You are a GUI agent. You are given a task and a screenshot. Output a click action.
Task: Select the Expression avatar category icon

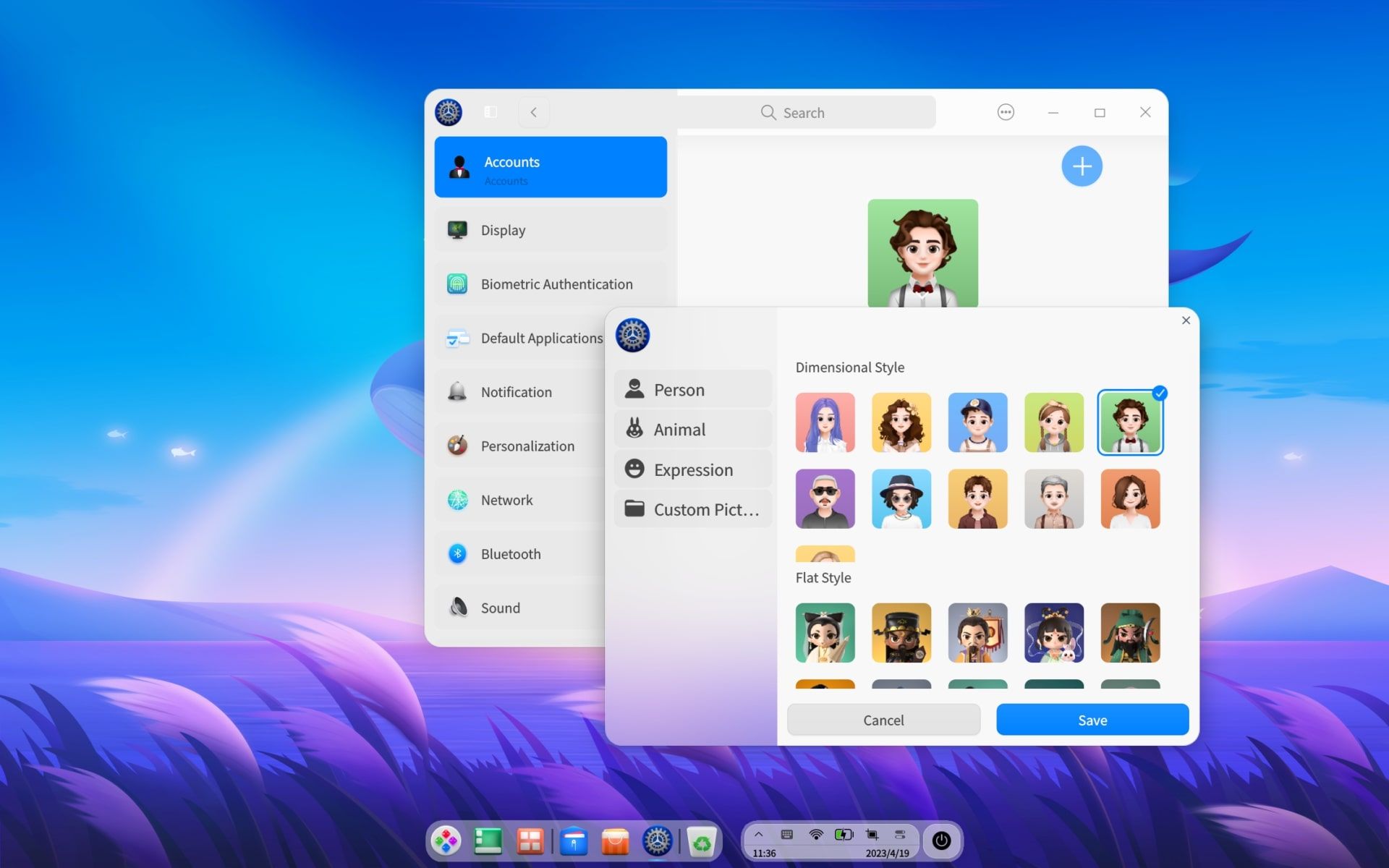634,469
